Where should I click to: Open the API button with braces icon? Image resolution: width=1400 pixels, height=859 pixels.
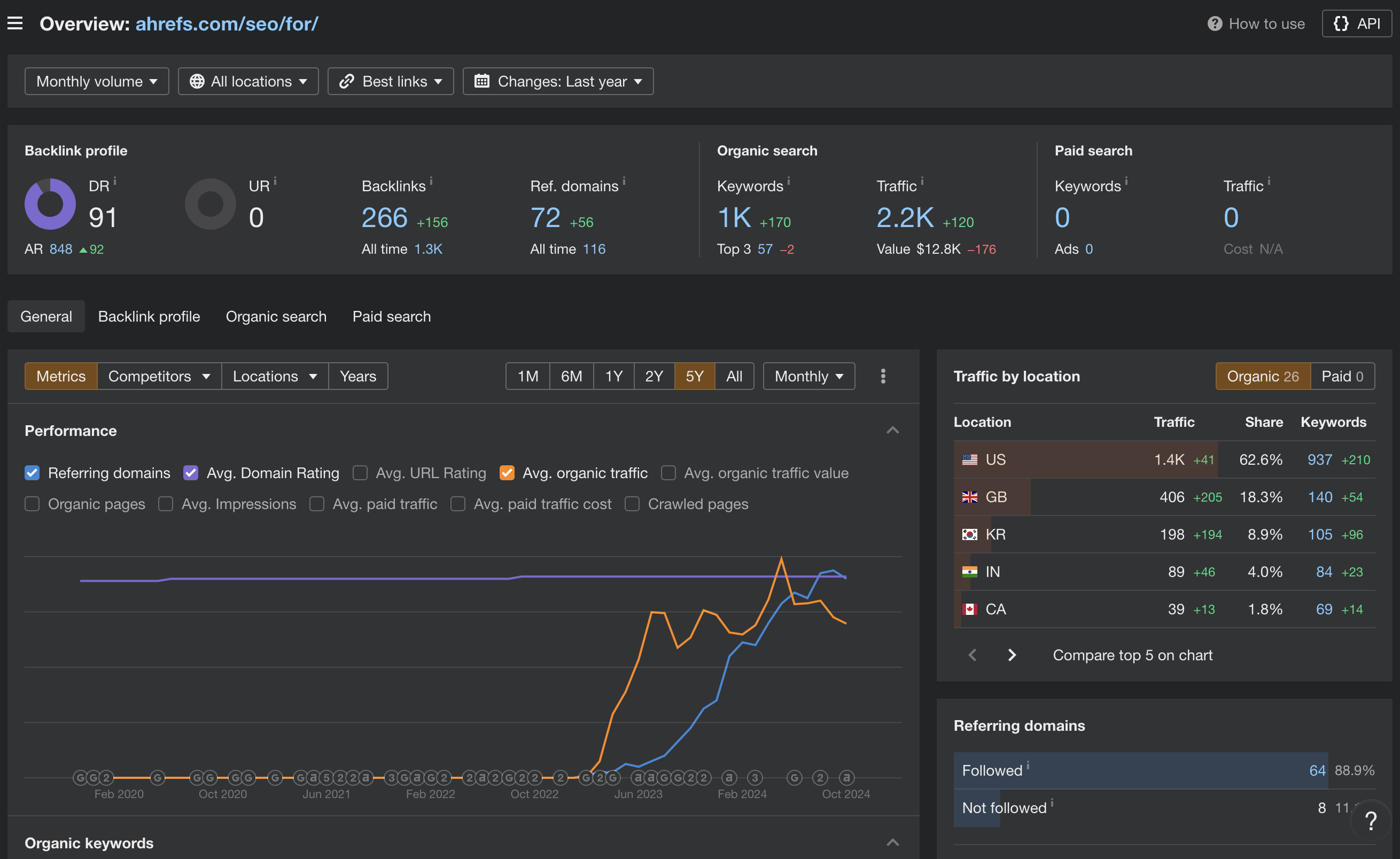(1356, 24)
